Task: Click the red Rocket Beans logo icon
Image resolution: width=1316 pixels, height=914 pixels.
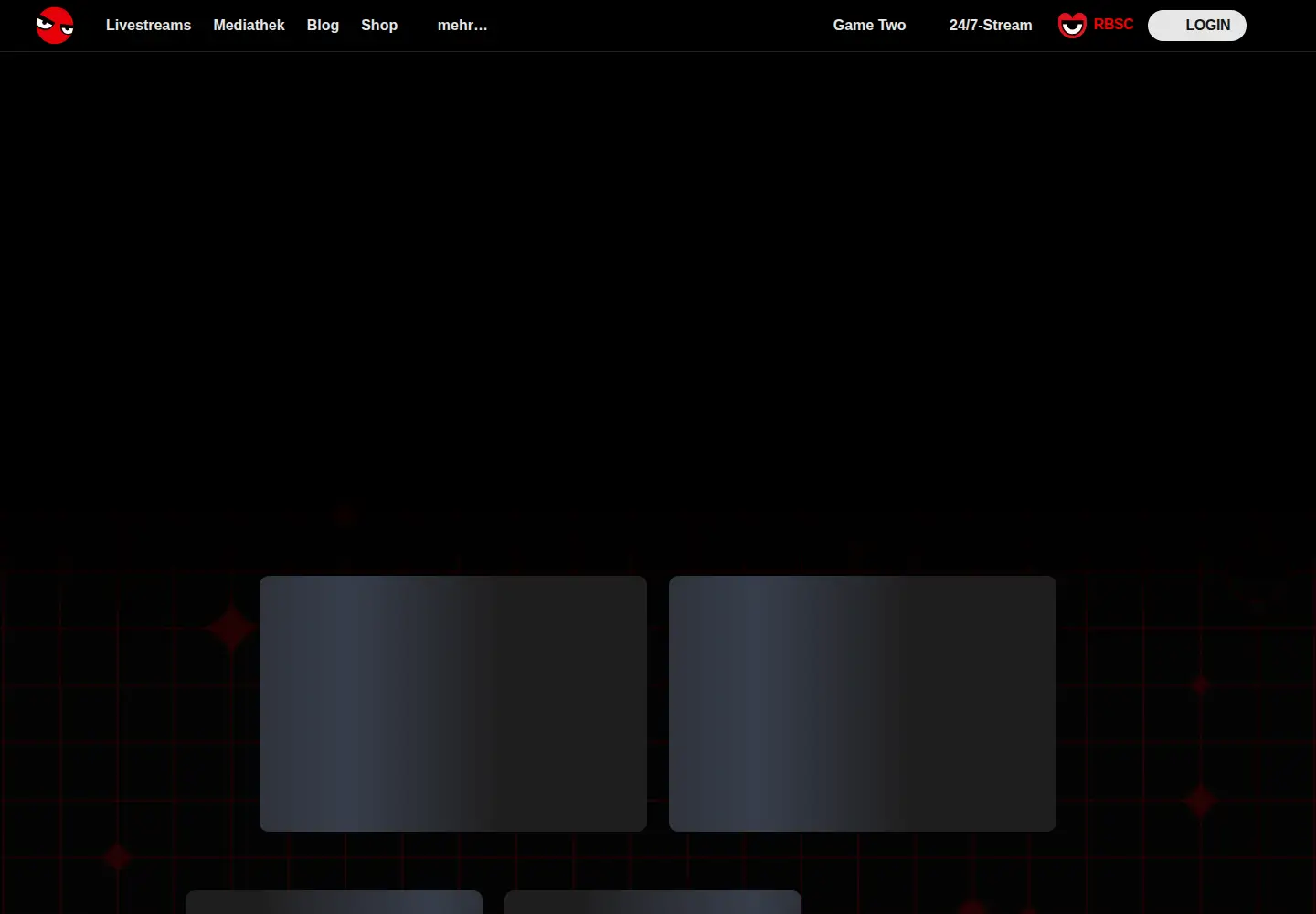Action: click(x=55, y=26)
